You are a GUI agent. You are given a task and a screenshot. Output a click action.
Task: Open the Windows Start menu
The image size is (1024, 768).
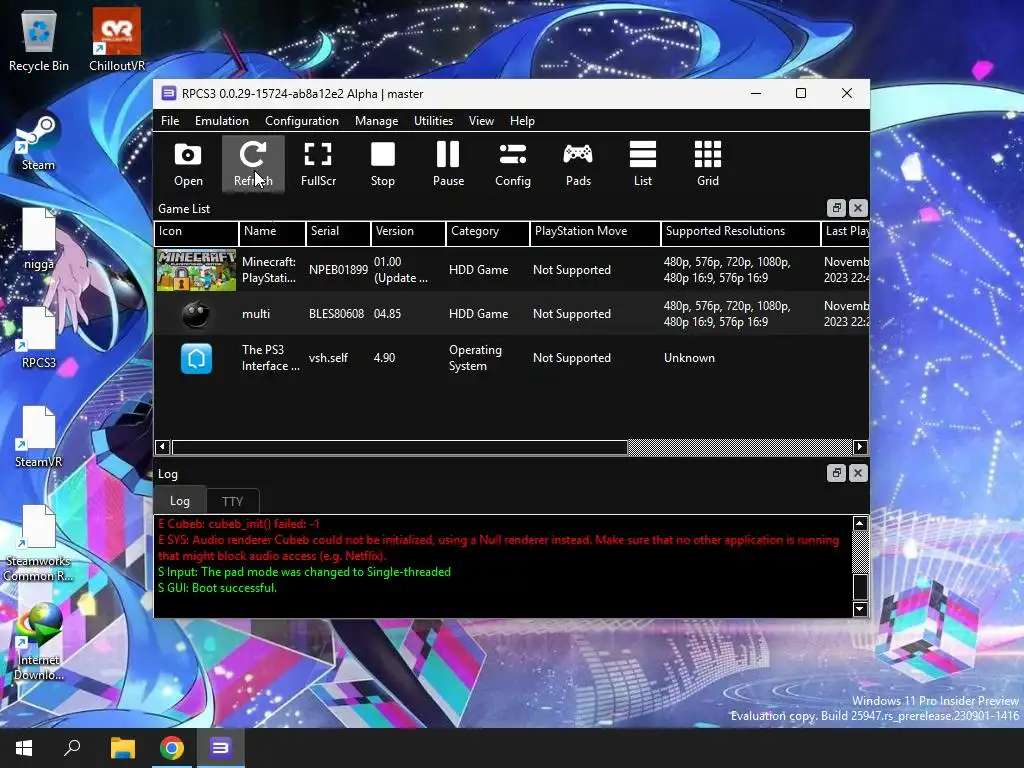tap(24, 748)
